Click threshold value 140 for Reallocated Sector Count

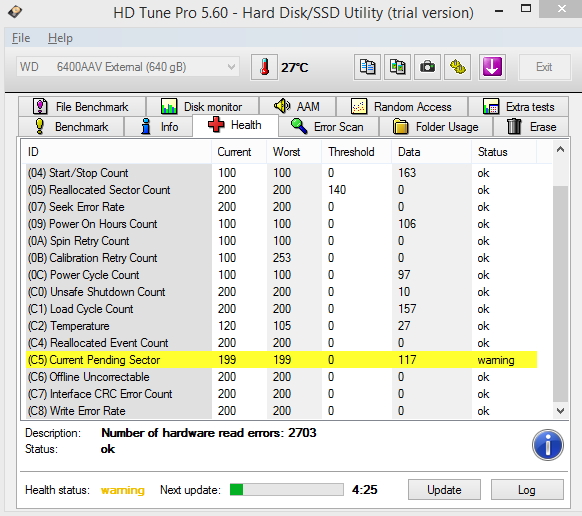[x=337, y=190]
